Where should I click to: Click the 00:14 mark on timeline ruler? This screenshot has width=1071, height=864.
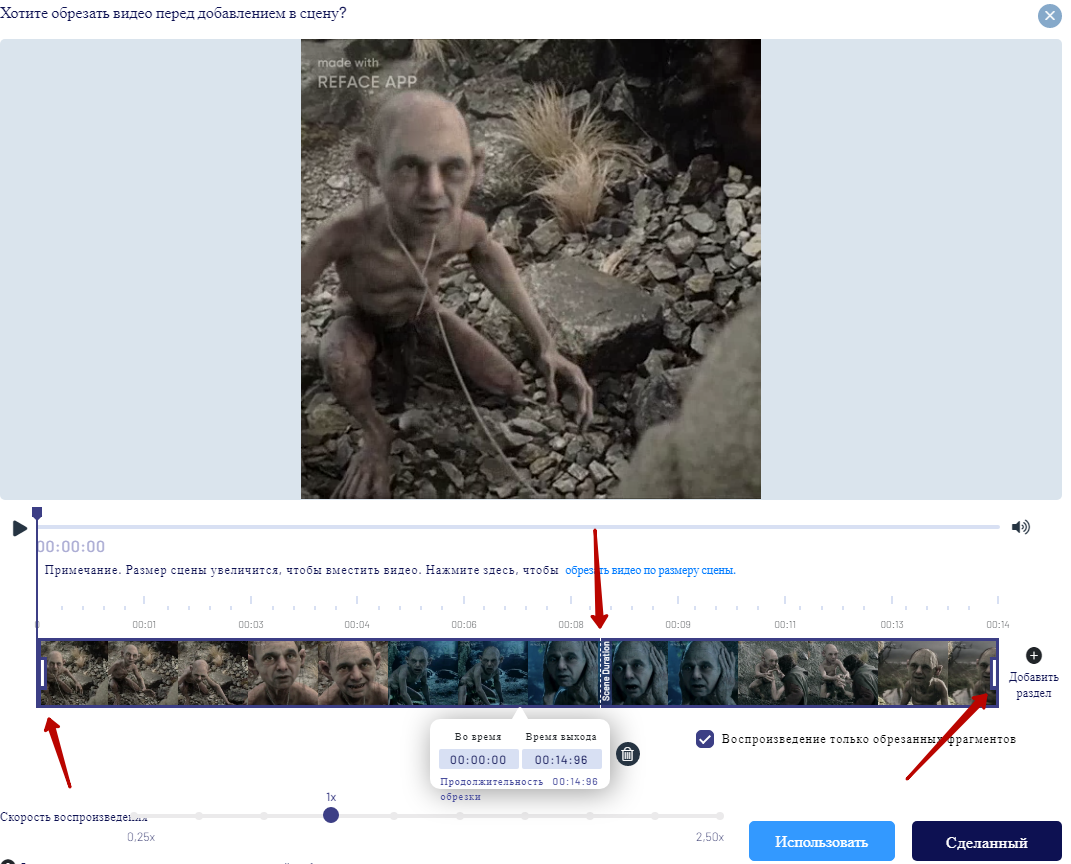997,624
